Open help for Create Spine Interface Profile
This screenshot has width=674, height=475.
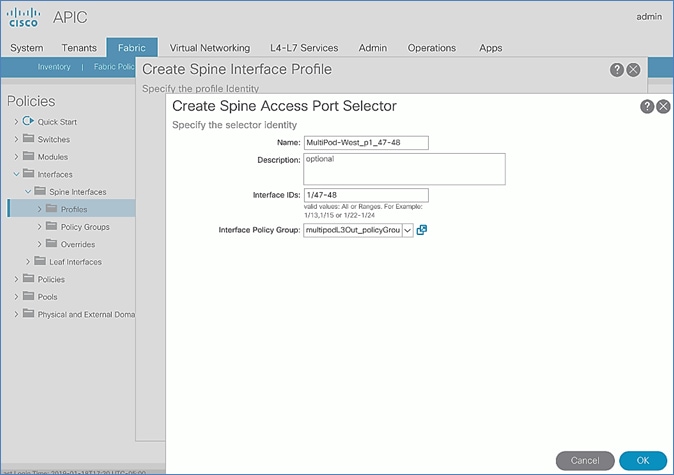(616, 70)
